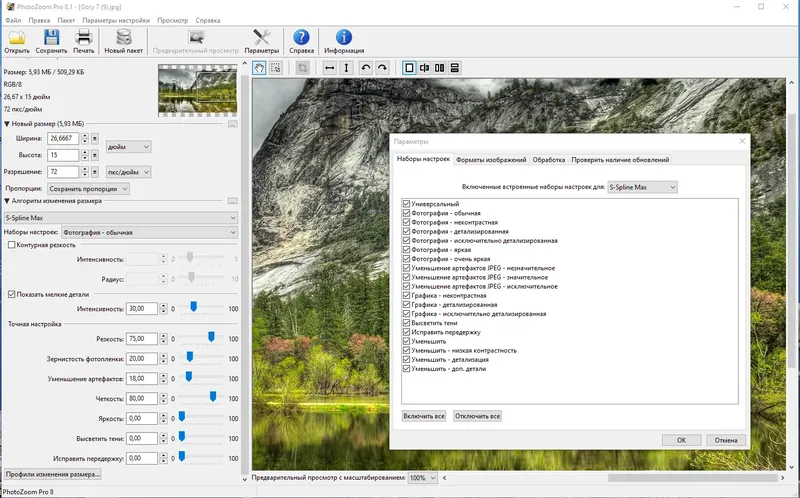The width and height of the screenshot is (800, 498).
Task: Open an image with the Открыть icon
Action: [17, 41]
